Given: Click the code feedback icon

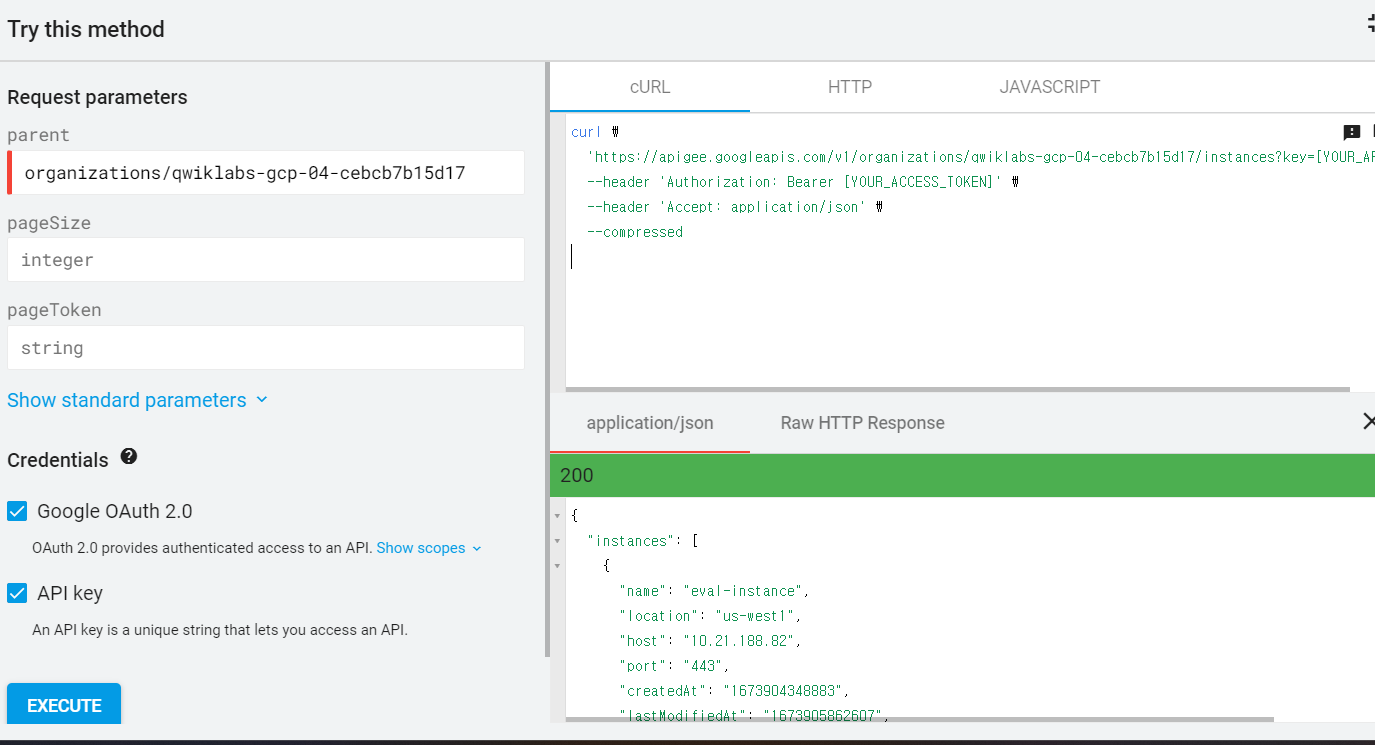Looking at the screenshot, I should click(x=1352, y=132).
